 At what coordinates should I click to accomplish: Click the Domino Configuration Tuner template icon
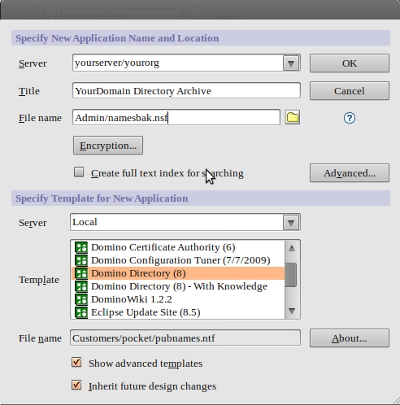[x=81, y=260]
